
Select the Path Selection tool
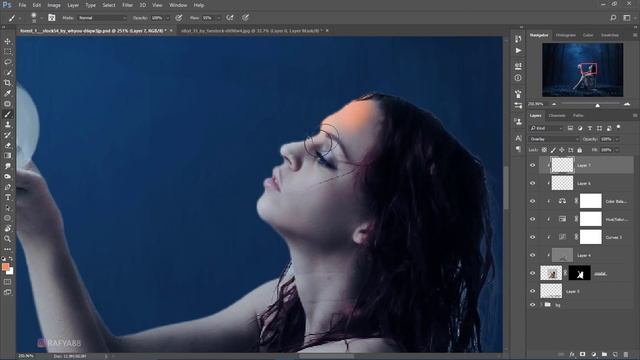click(8, 208)
